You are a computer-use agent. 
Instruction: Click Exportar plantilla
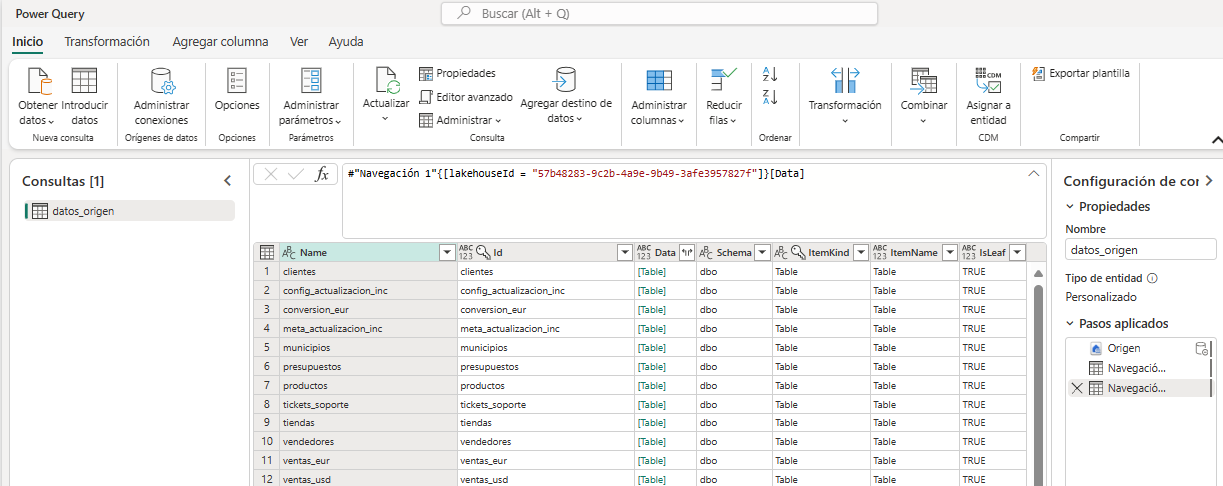(1081, 73)
